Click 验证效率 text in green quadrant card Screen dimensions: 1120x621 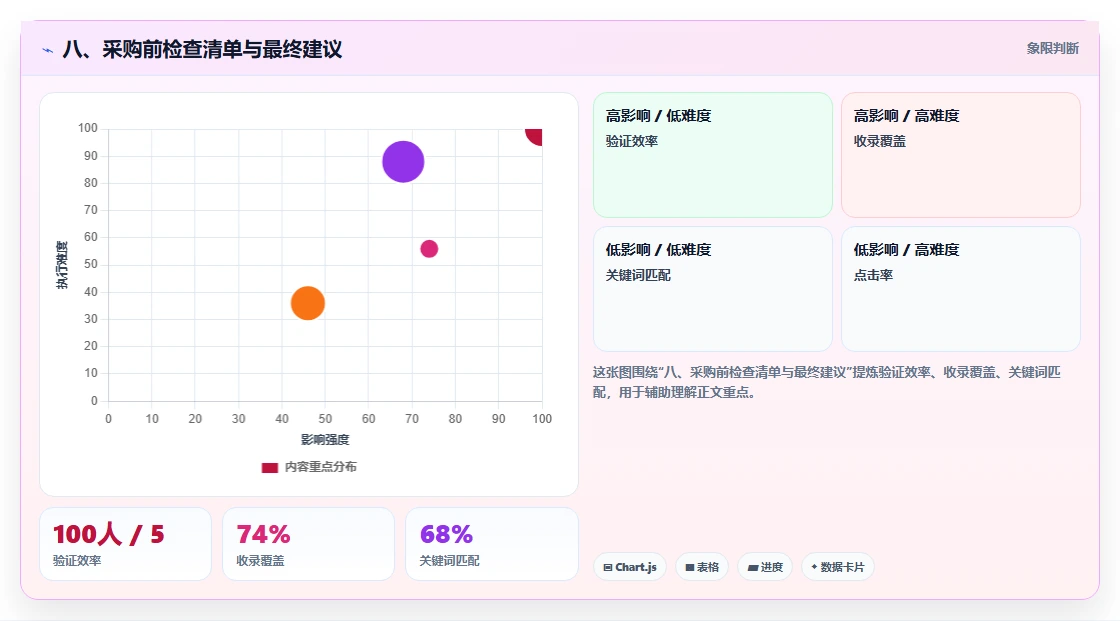pos(632,141)
